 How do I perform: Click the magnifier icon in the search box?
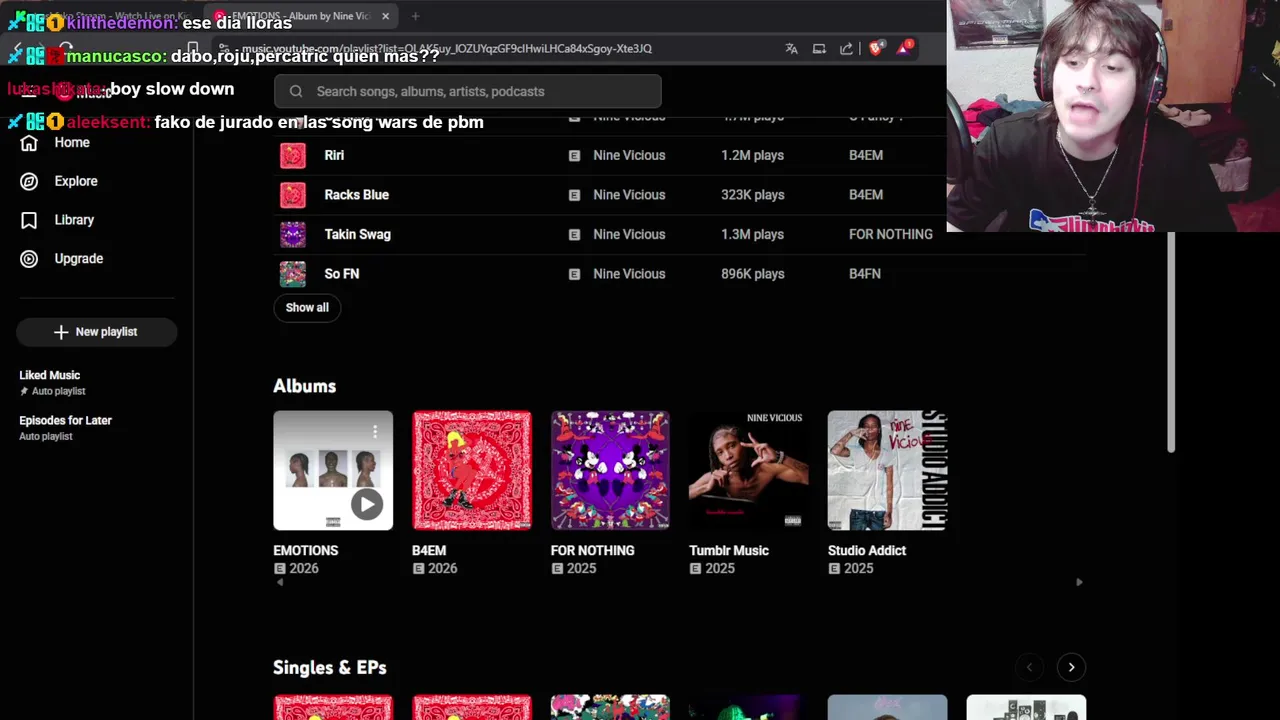(x=296, y=91)
